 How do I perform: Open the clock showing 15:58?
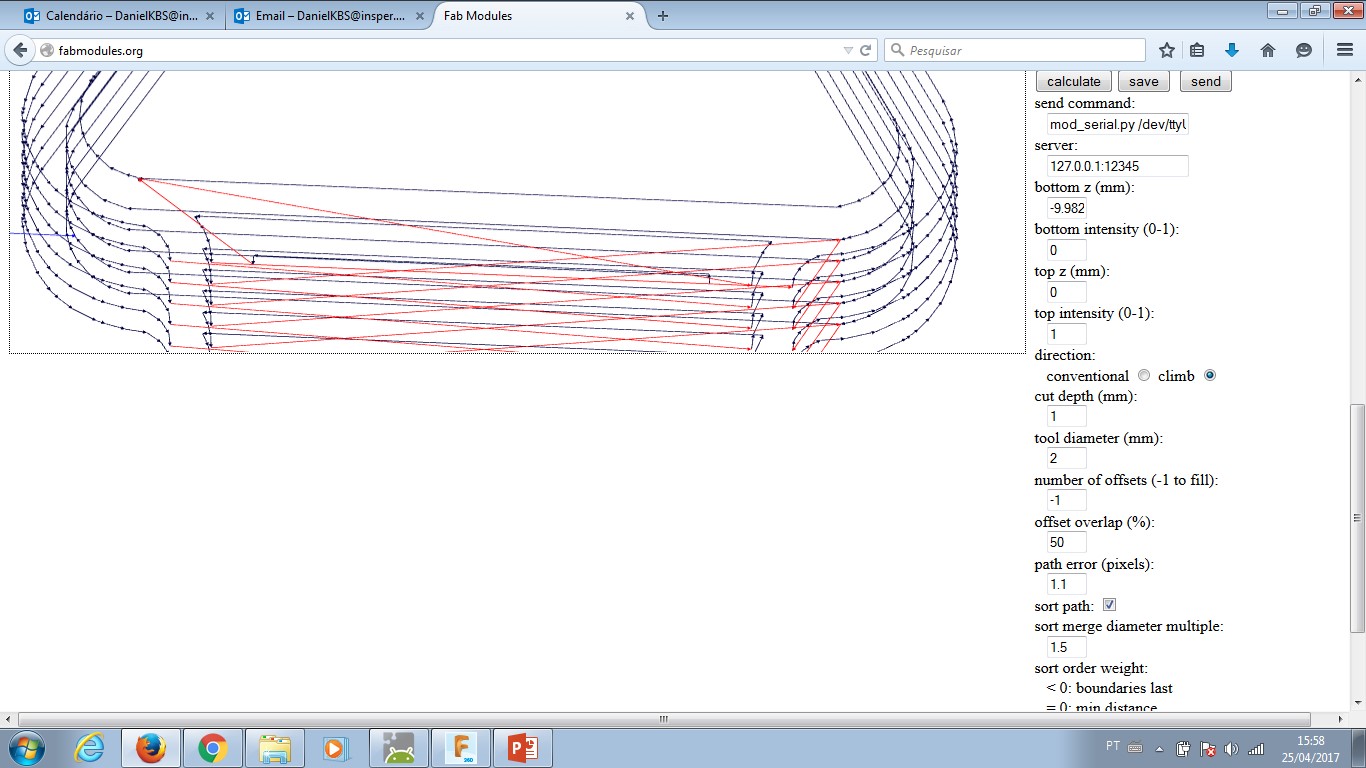(x=1310, y=749)
